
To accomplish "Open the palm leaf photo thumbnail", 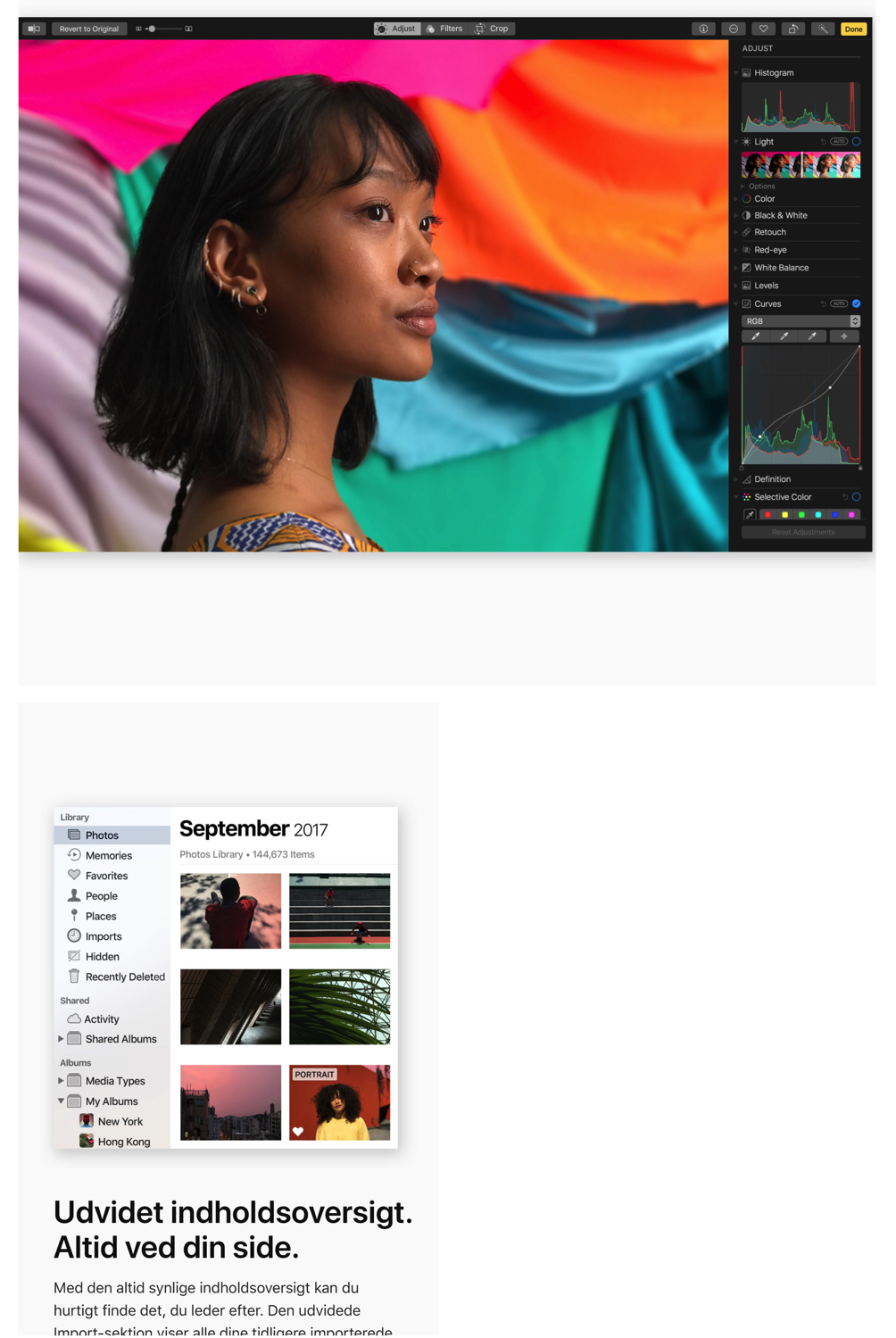I will [339, 1007].
